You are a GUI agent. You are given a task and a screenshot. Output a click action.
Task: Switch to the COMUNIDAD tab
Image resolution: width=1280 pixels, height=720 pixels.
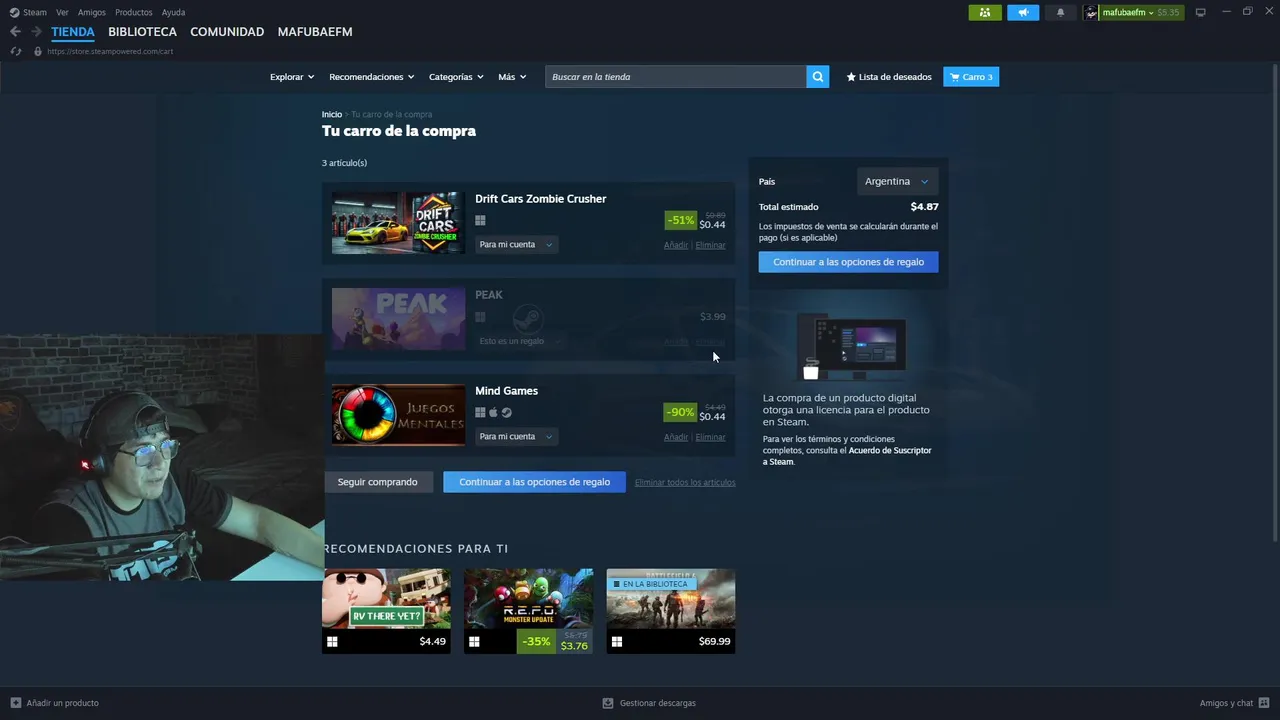pos(227,32)
